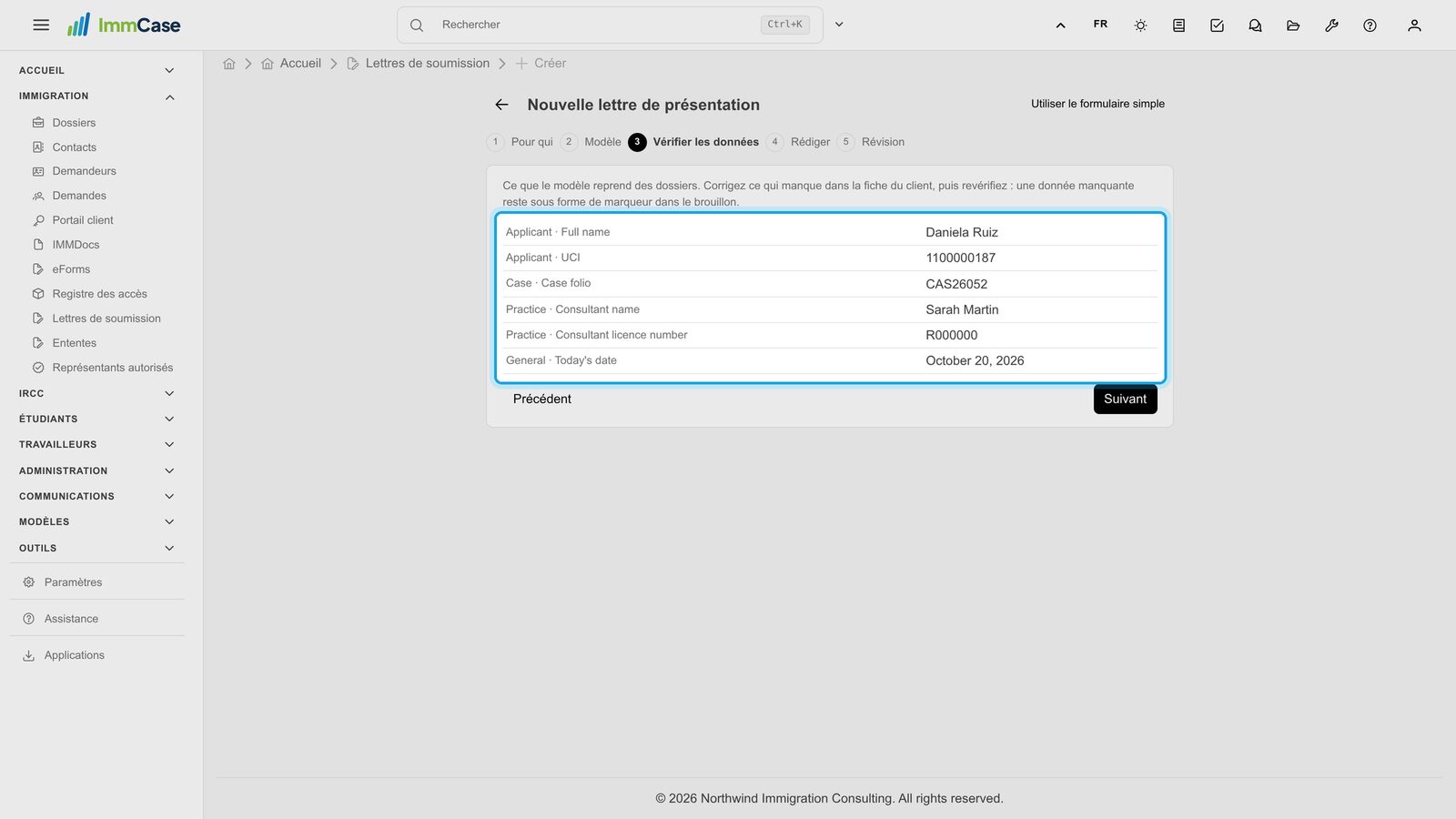Expand the MODÈLES sidebar section

pyautogui.click(x=96, y=521)
